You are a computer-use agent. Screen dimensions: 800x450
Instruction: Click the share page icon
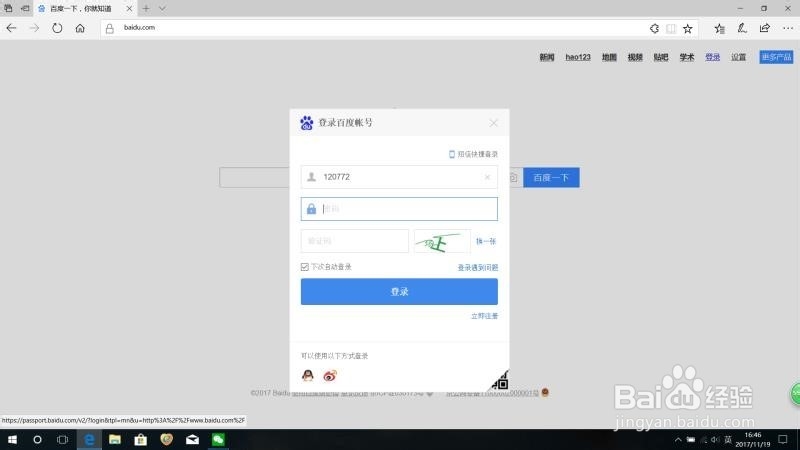(x=764, y=29)
